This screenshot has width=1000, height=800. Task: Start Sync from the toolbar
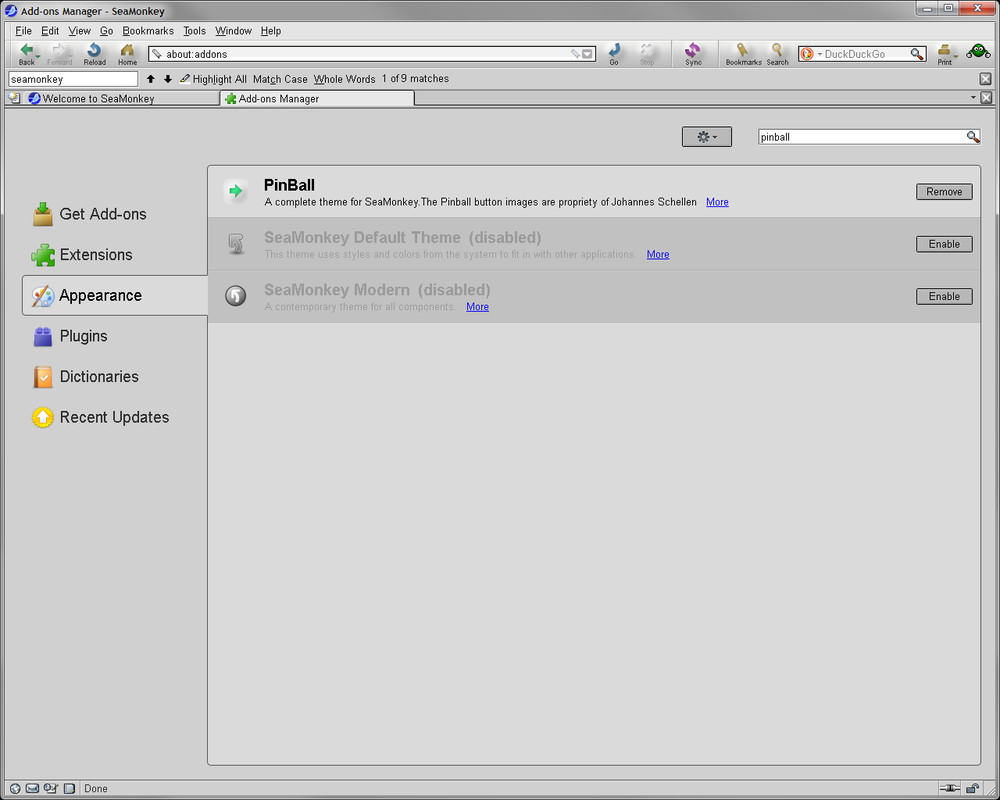[693, 54]
